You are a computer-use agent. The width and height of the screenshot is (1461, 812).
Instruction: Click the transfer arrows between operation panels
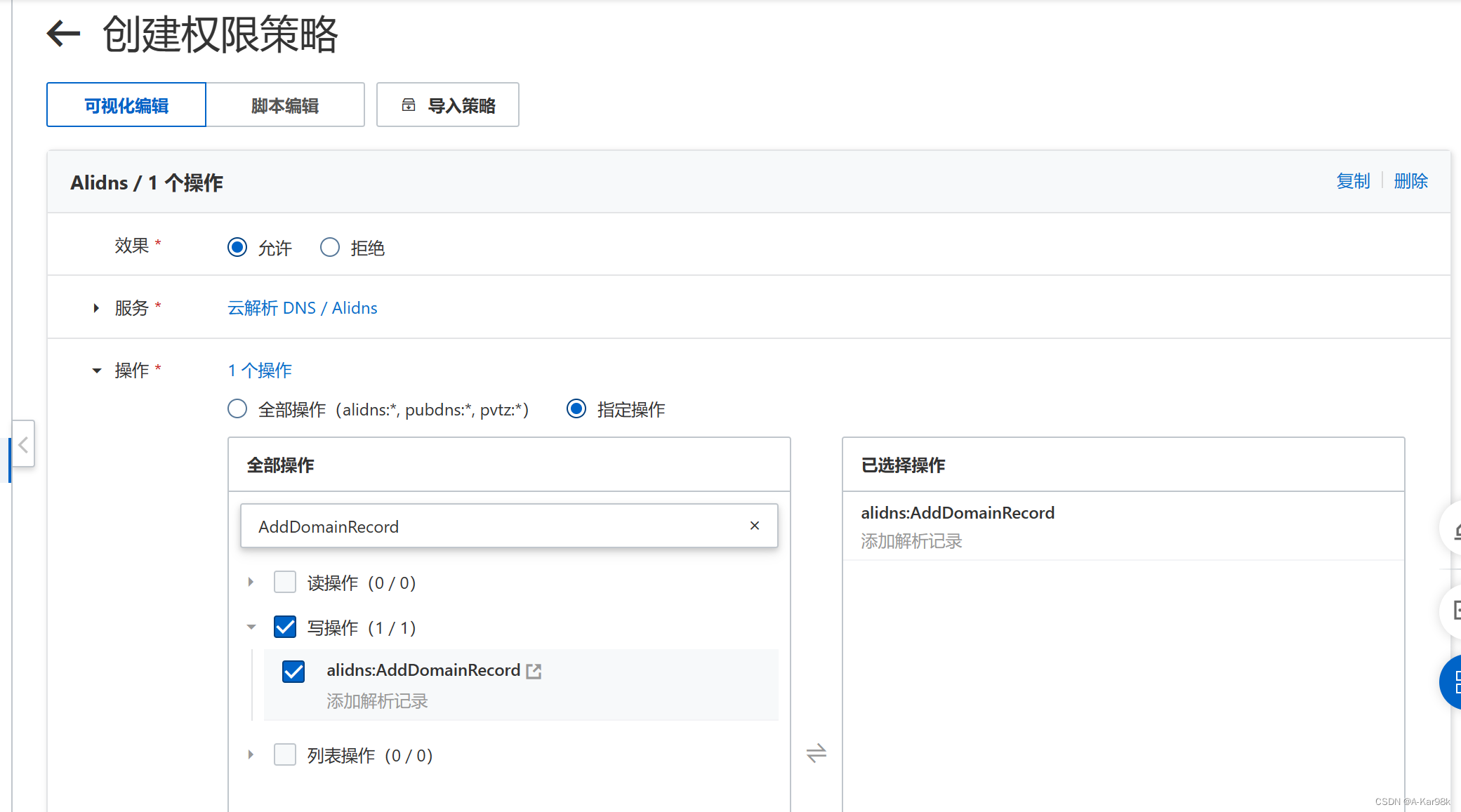pos(816,753)
